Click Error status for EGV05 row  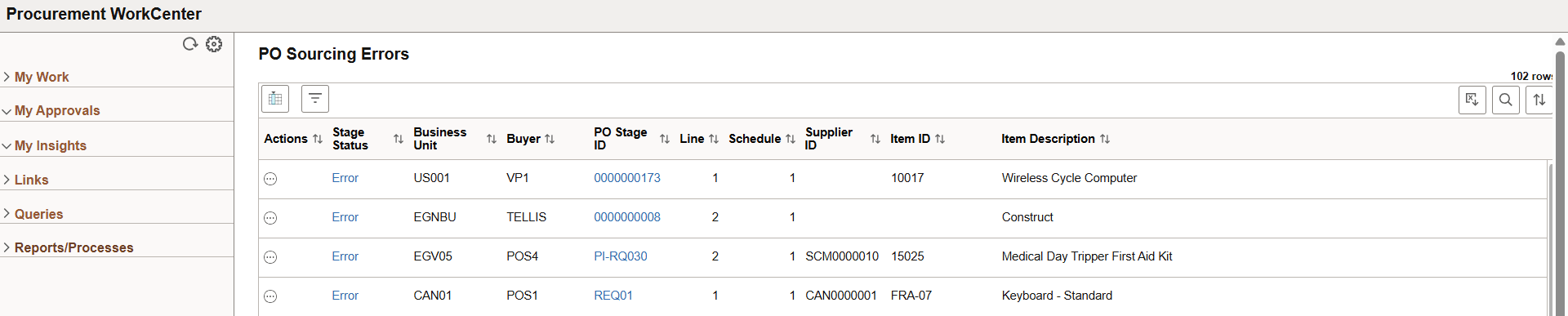(x=345, y=256)
